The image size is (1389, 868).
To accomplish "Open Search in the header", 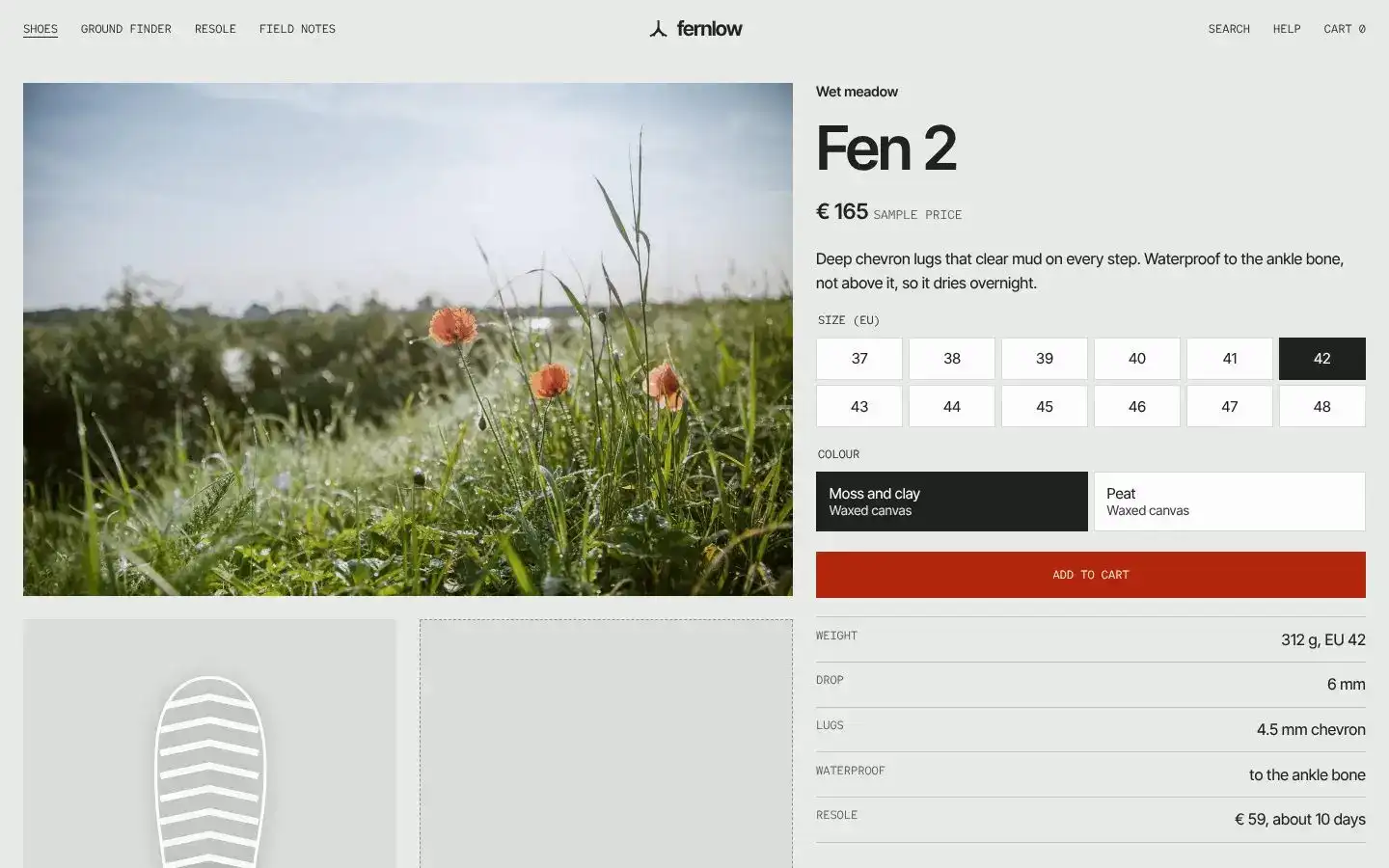I will pyautogui.click(x=1229, y=29).
